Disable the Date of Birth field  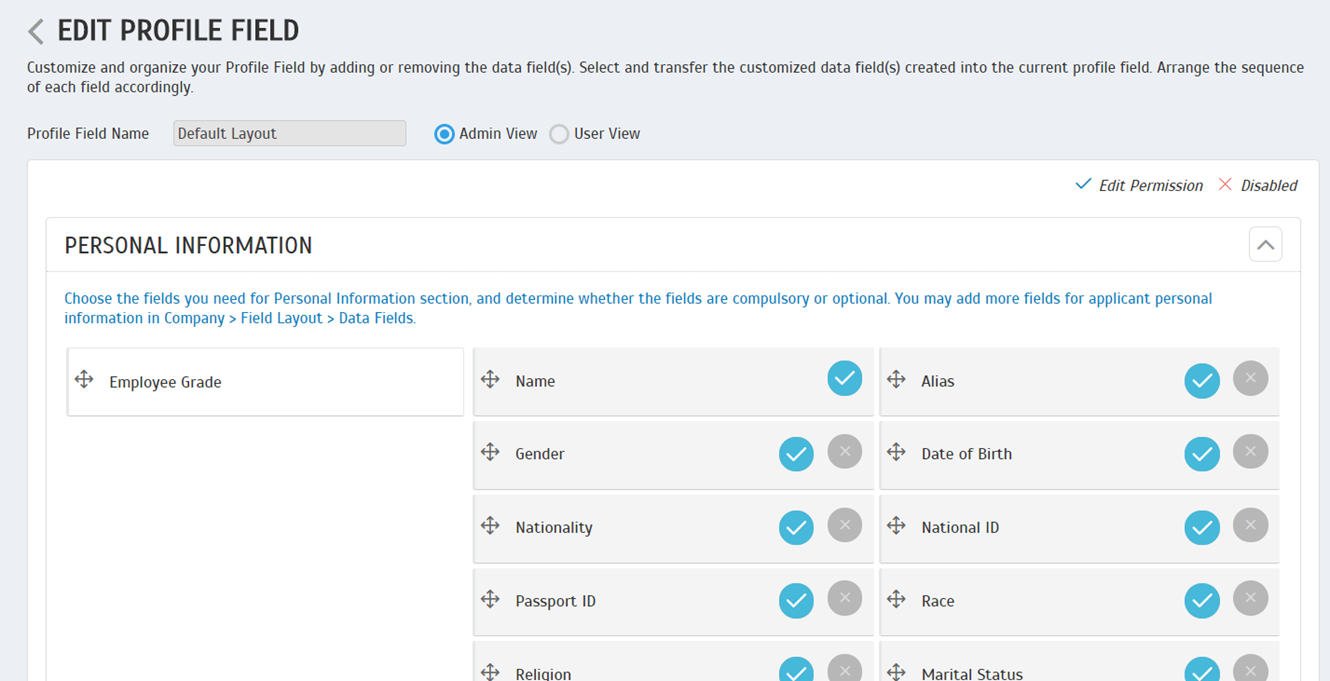1250,452
